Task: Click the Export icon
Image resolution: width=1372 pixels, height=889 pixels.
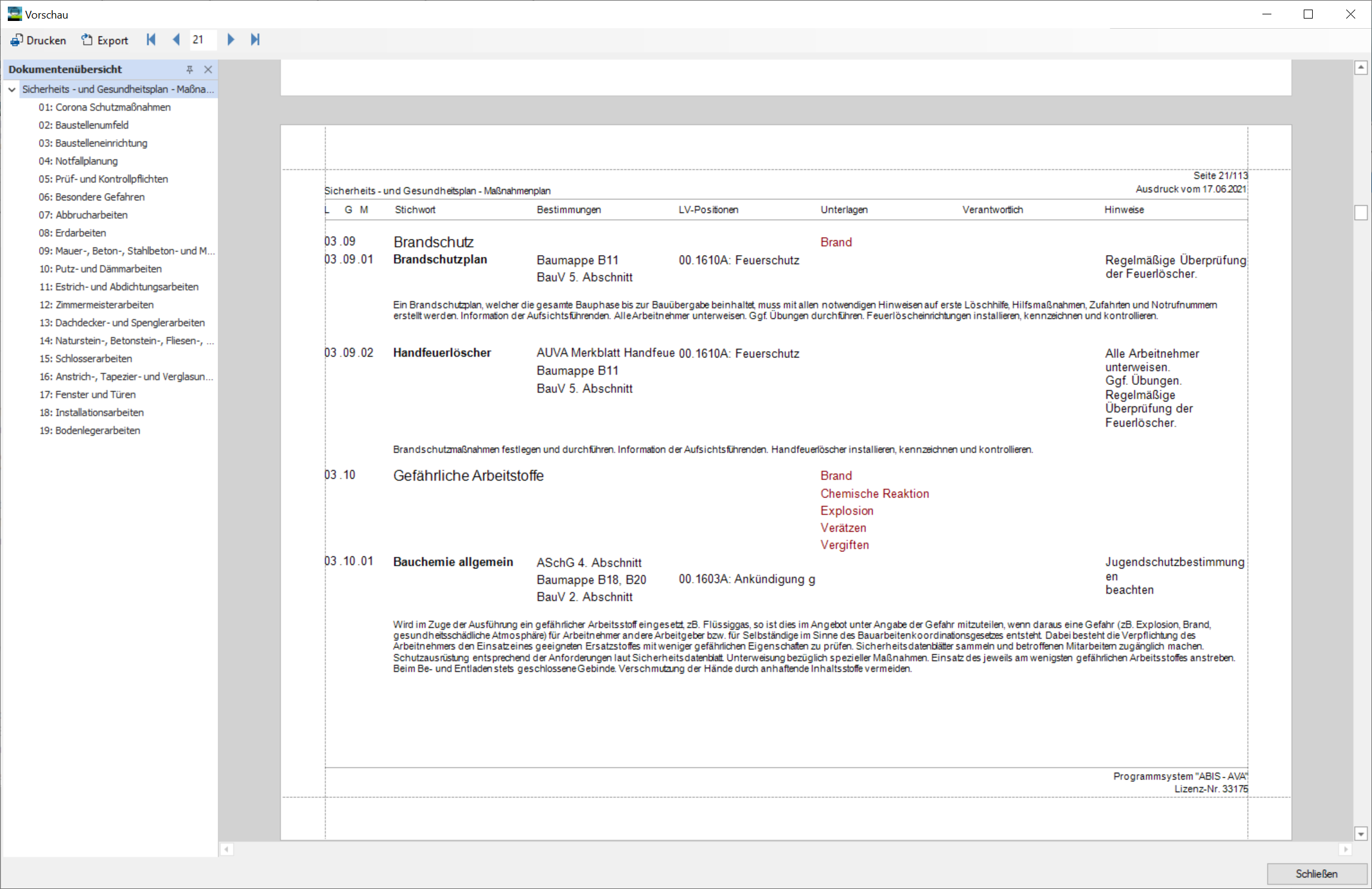Action: coord(87,40)
